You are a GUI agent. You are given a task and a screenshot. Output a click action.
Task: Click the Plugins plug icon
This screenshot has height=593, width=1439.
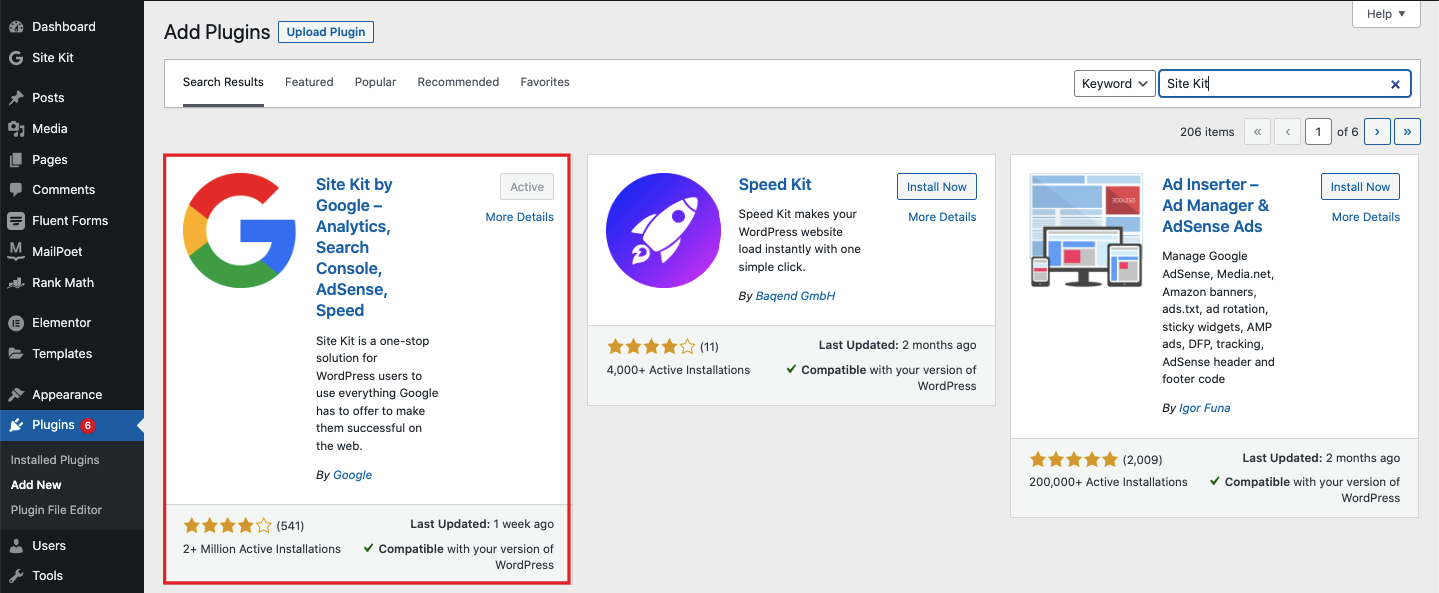pos(16,425)
